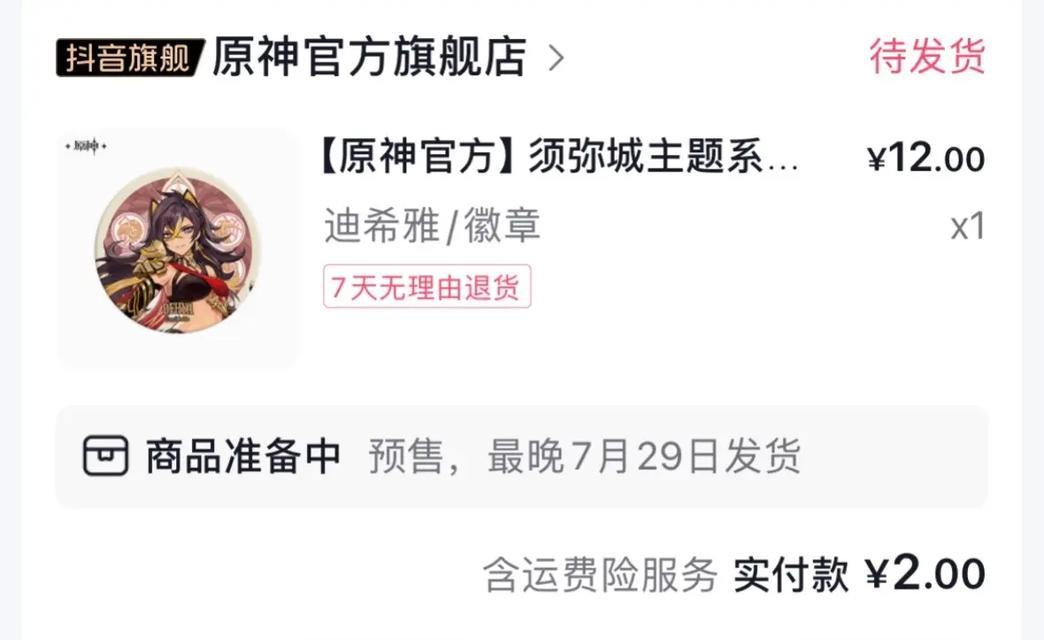
Task: Click the 含运费险服务 insurance label
Action: pos(600,574)
